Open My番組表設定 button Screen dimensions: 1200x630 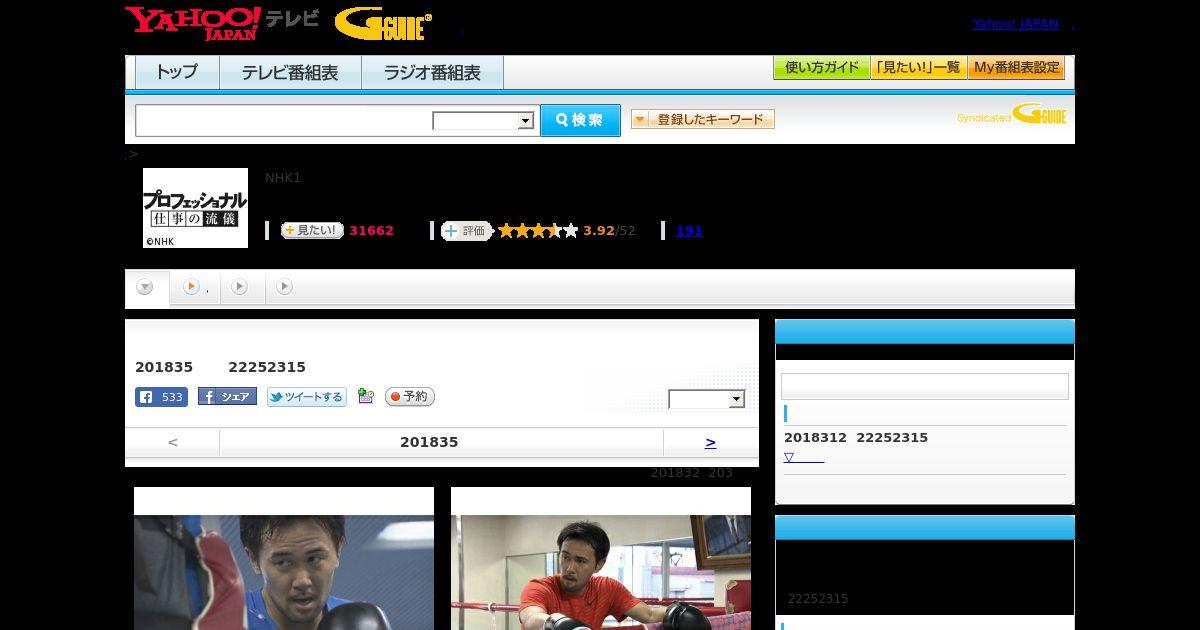pos(1016,68)
